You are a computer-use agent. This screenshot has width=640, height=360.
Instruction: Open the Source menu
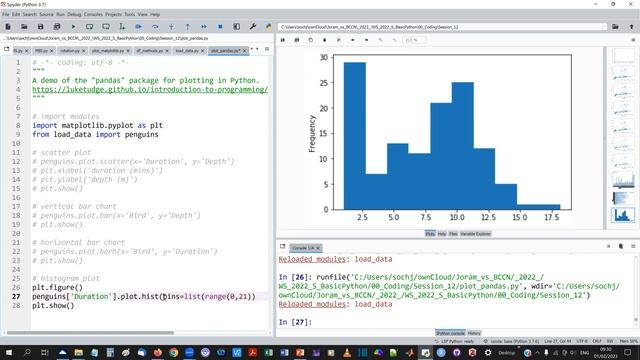click(x=46, y=14)
